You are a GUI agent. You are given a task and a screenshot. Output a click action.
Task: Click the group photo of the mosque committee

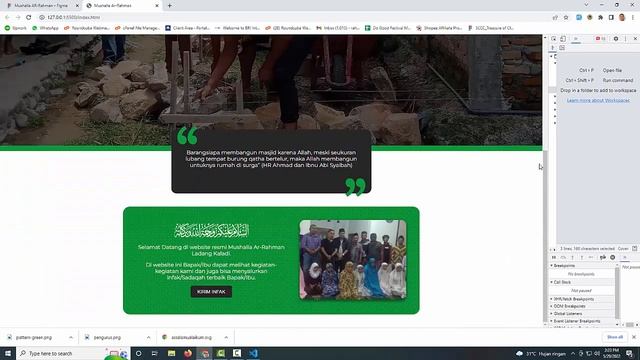[x=353, y=260]
